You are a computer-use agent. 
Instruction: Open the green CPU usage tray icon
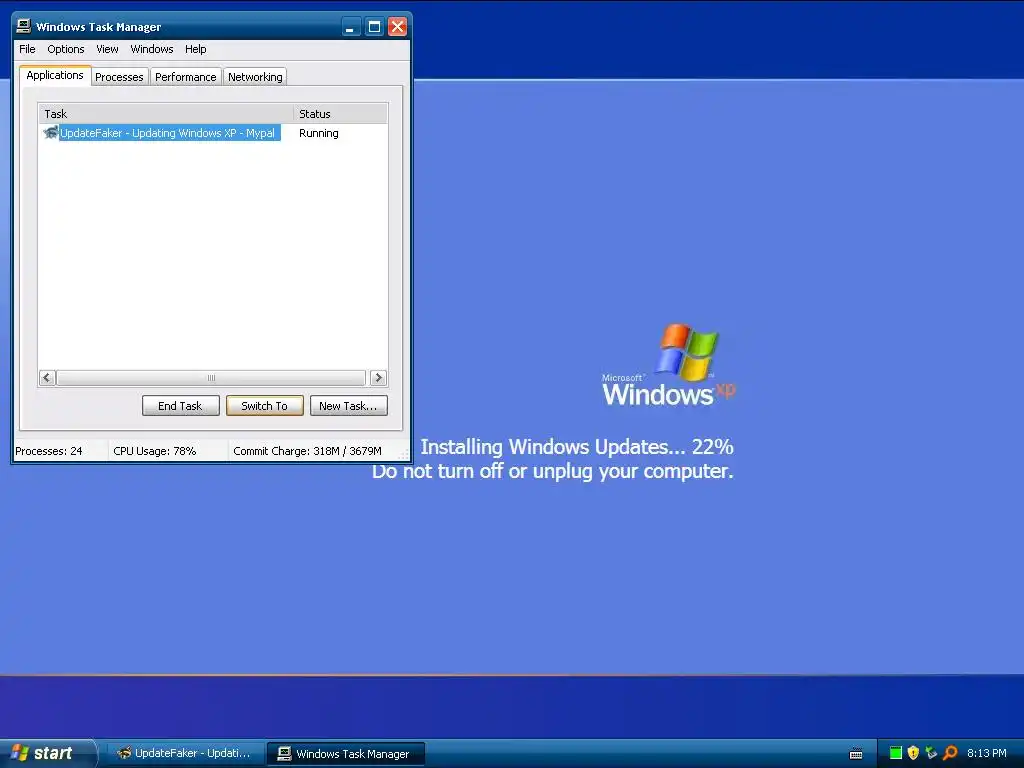895,753
